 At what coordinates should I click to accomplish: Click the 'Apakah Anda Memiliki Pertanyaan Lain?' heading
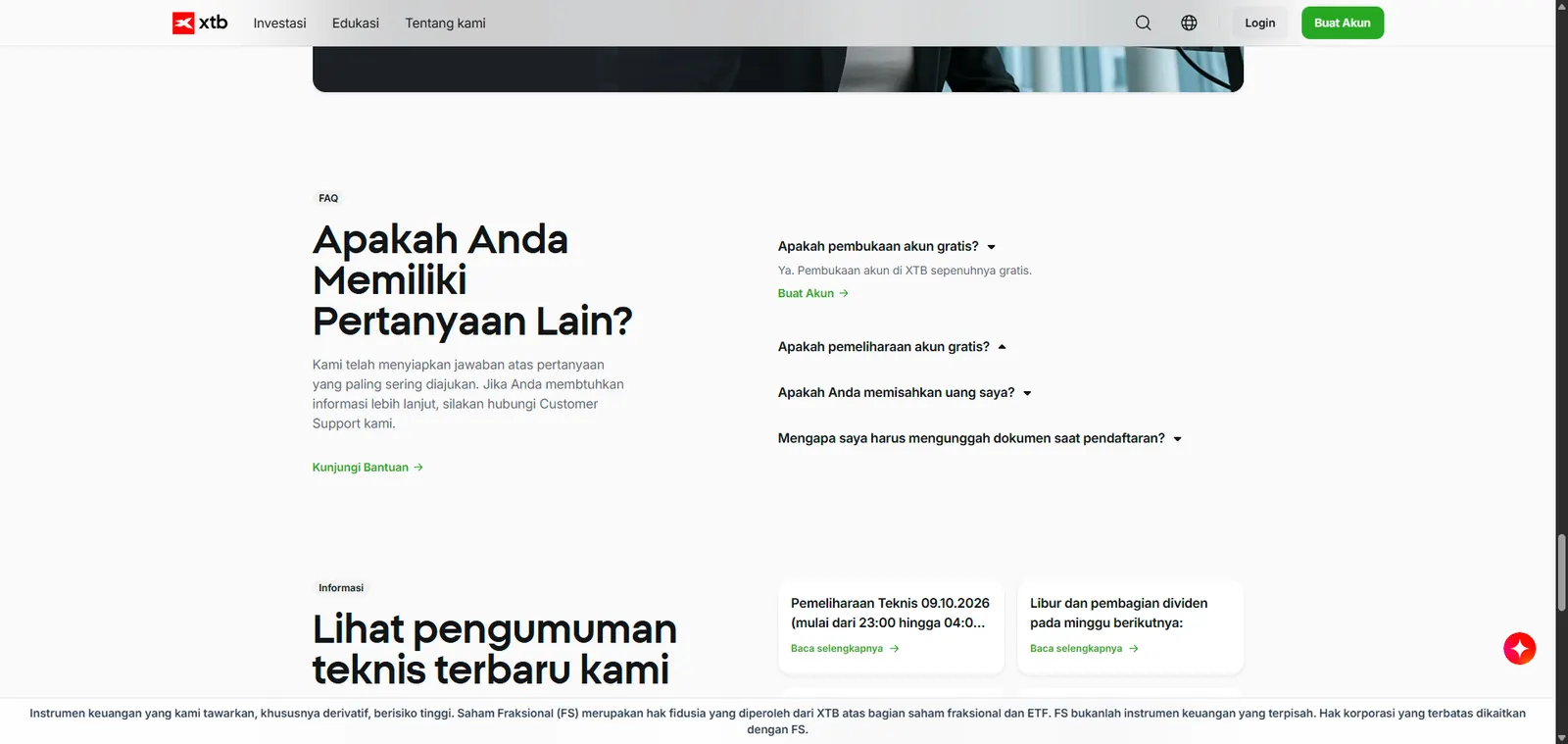click(x=472, y=280)
